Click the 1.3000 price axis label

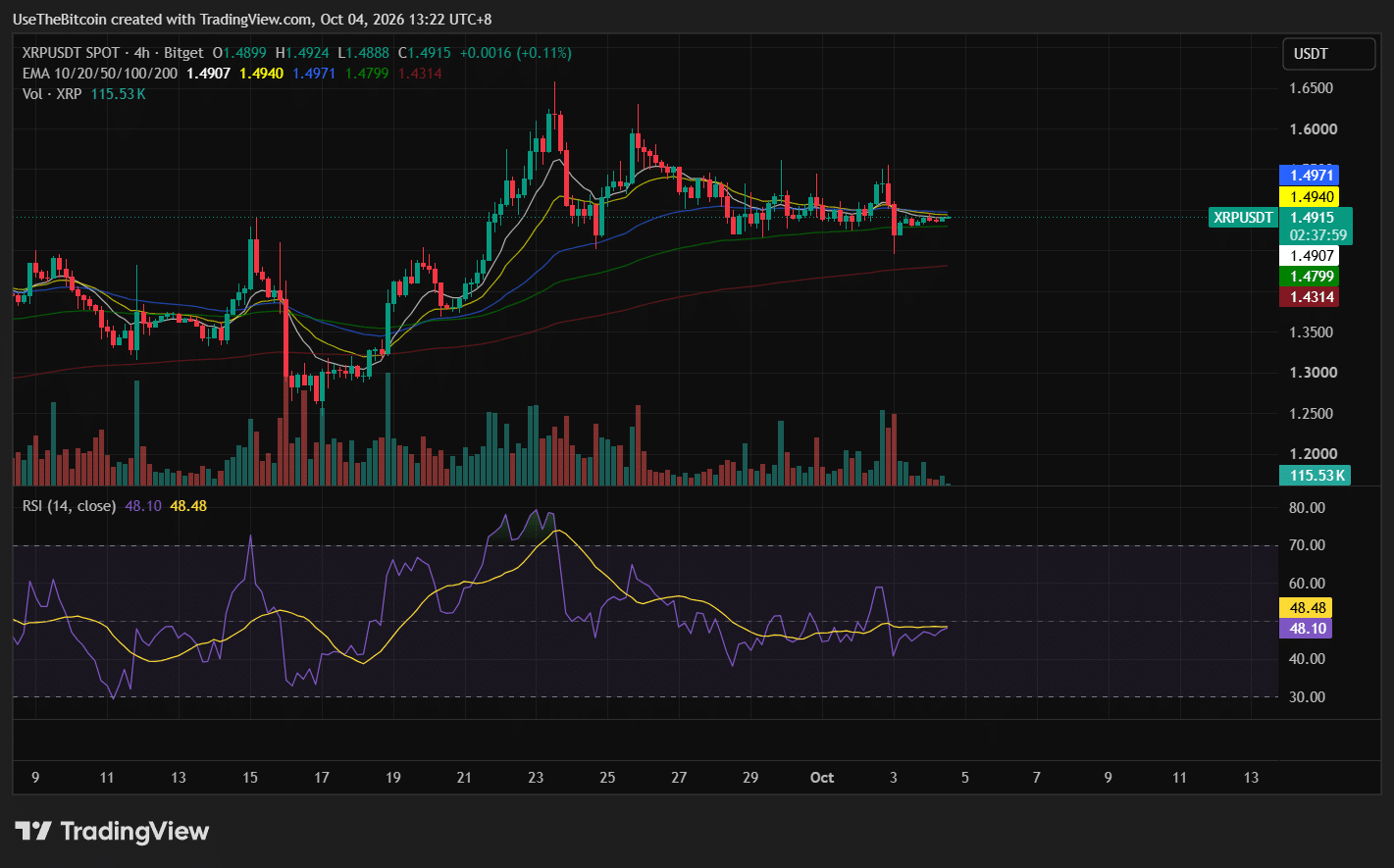click(1312, 373)
